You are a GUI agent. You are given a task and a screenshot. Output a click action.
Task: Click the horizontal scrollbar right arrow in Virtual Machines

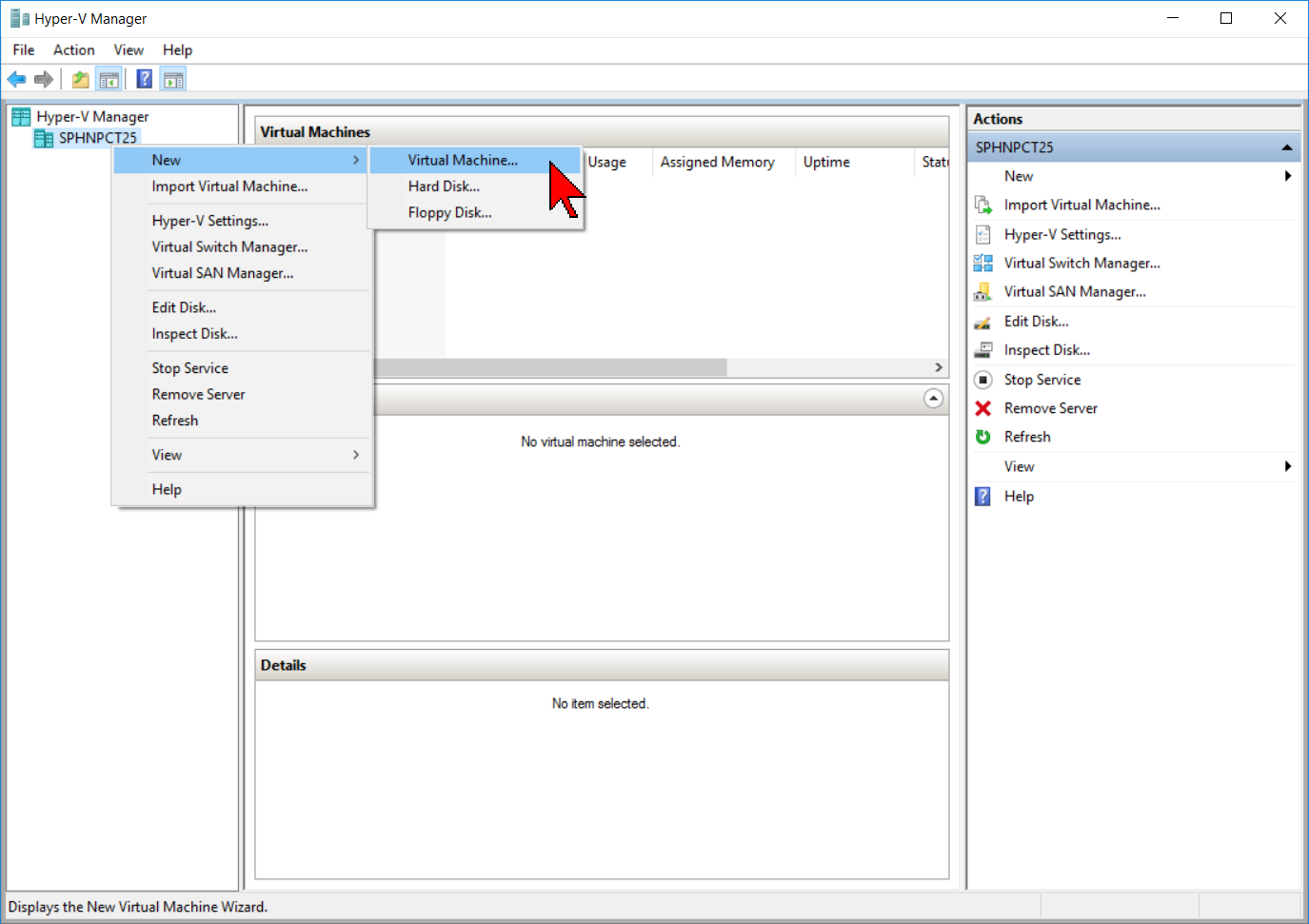[939, 367]
